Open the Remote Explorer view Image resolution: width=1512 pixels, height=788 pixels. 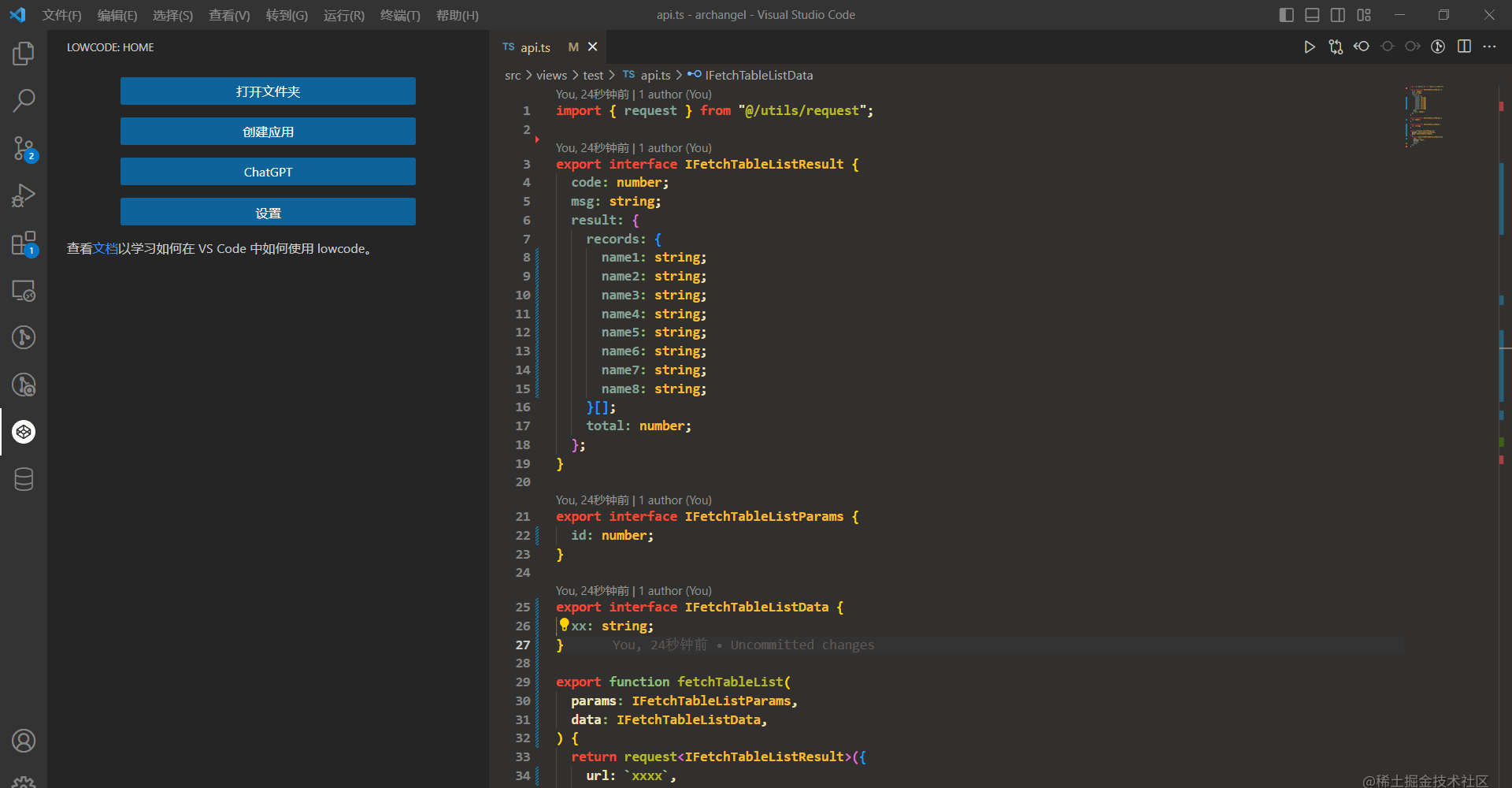[x=24, y=291]
